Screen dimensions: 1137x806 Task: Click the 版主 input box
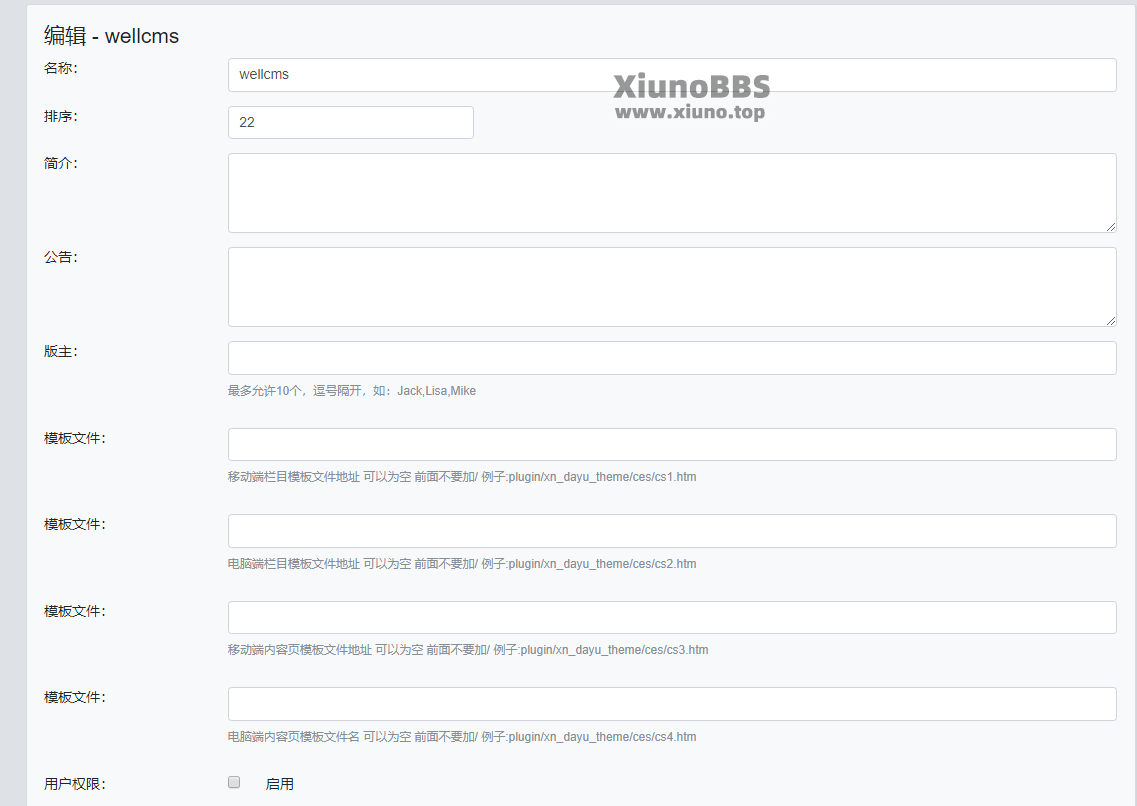coord(670,358)
